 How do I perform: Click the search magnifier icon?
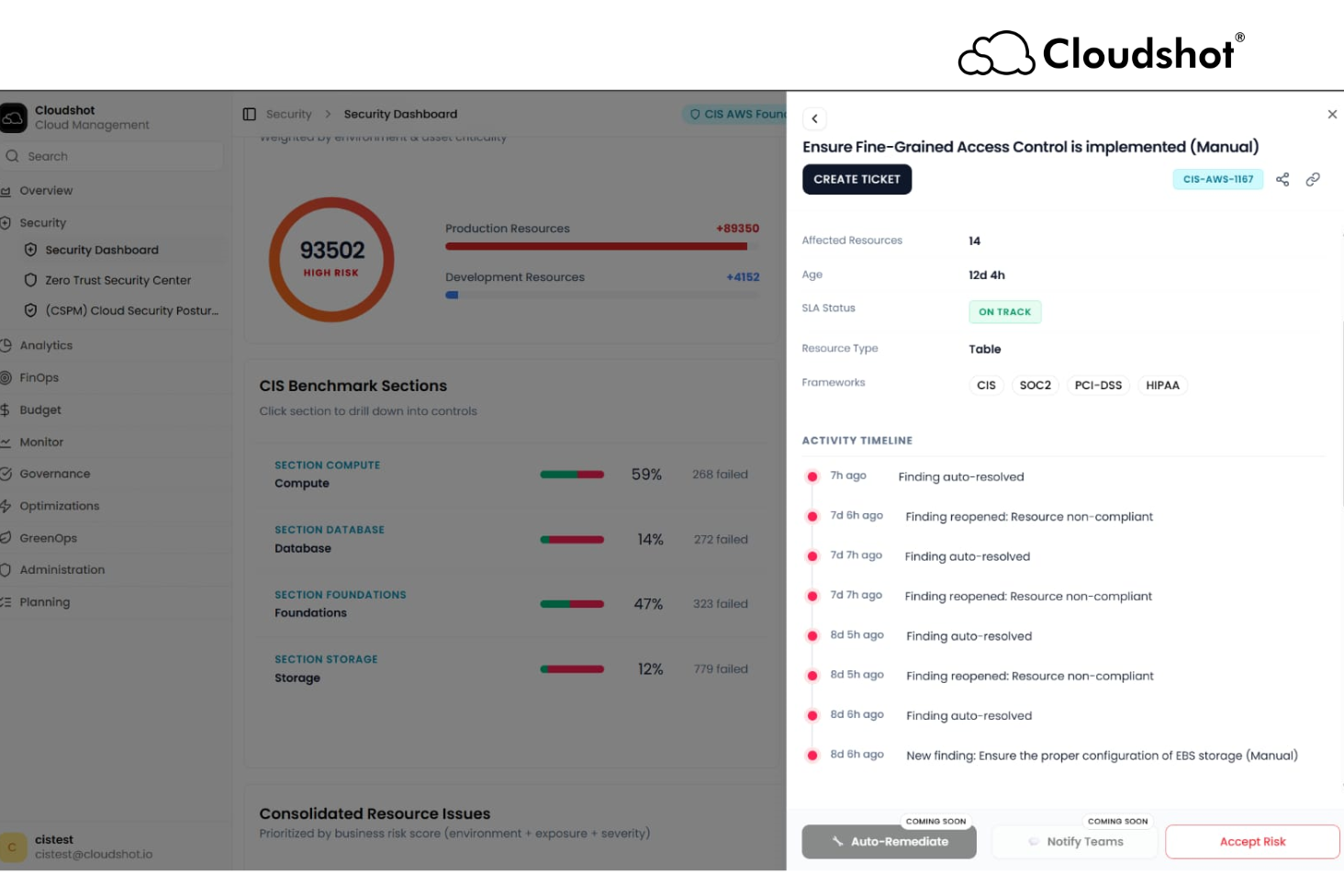coord(13,156)
